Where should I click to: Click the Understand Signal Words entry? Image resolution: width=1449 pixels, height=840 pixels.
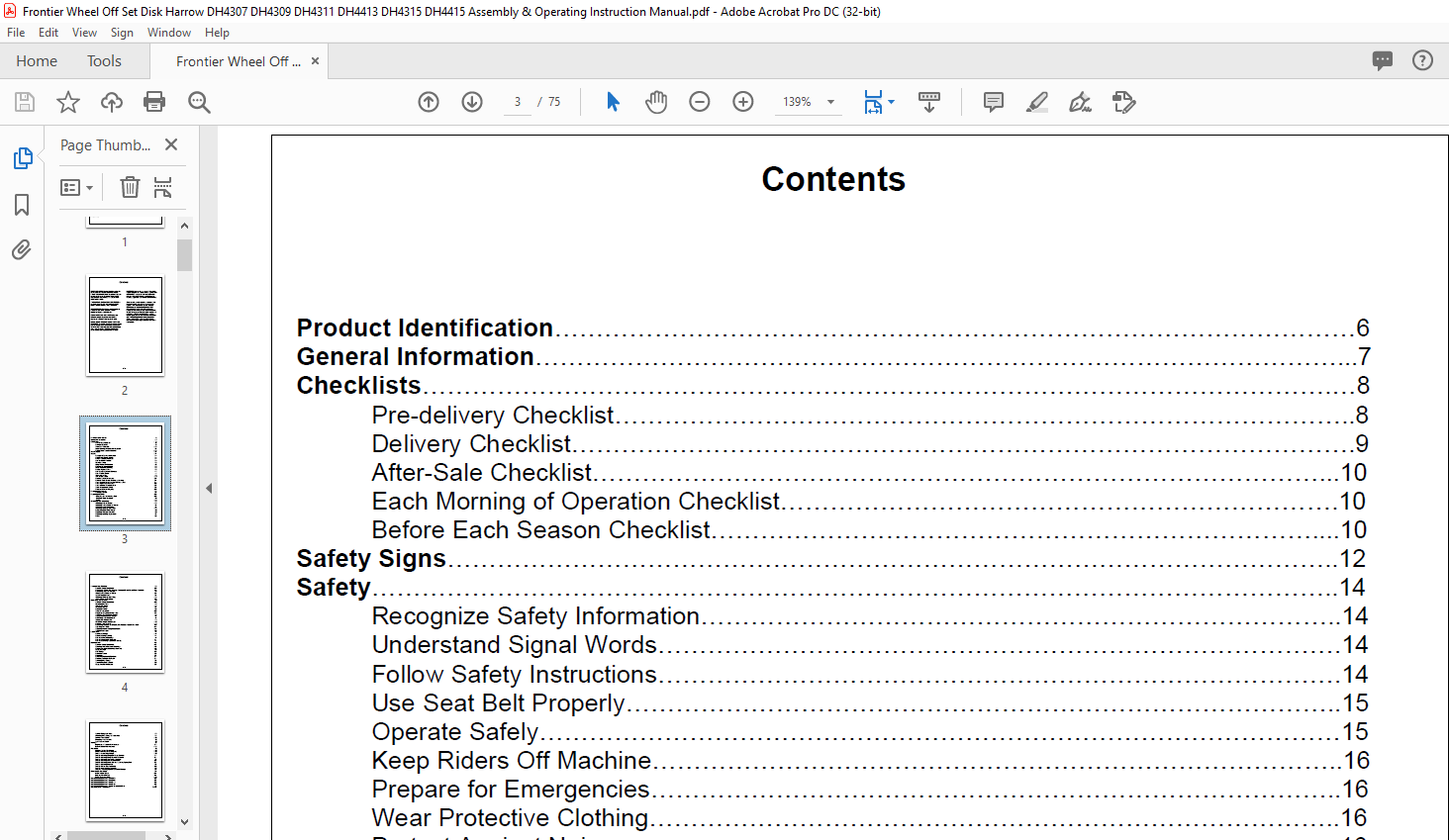[x=871, y=644]
